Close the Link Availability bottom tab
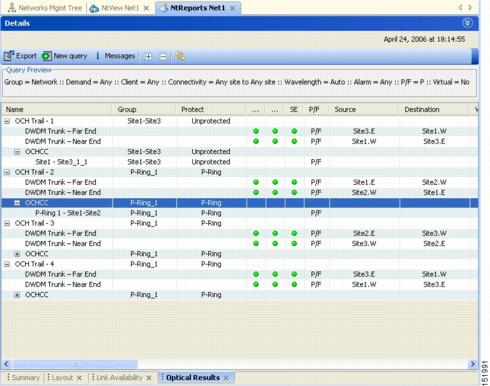The image size is (490, 386). (149, 378)
